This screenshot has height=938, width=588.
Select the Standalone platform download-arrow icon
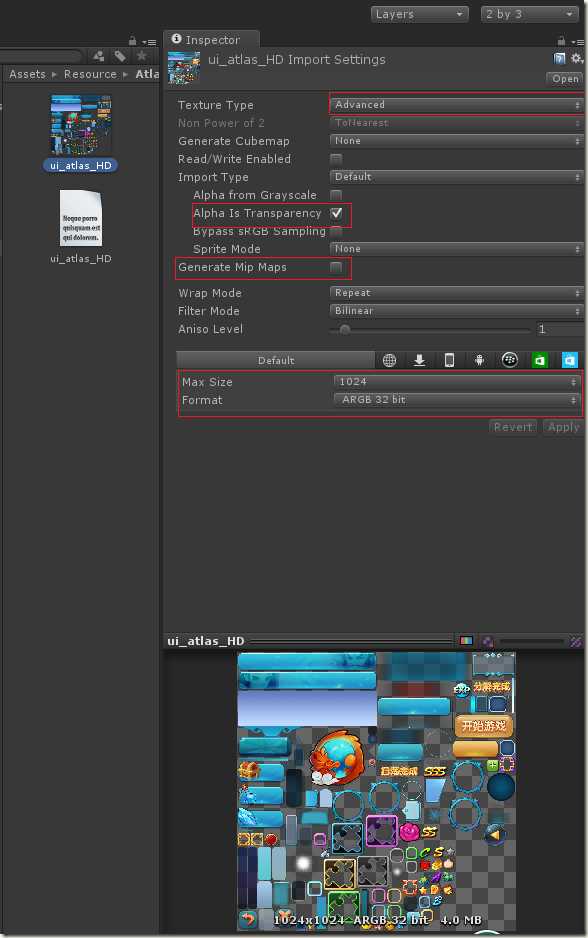pos(419,360)
